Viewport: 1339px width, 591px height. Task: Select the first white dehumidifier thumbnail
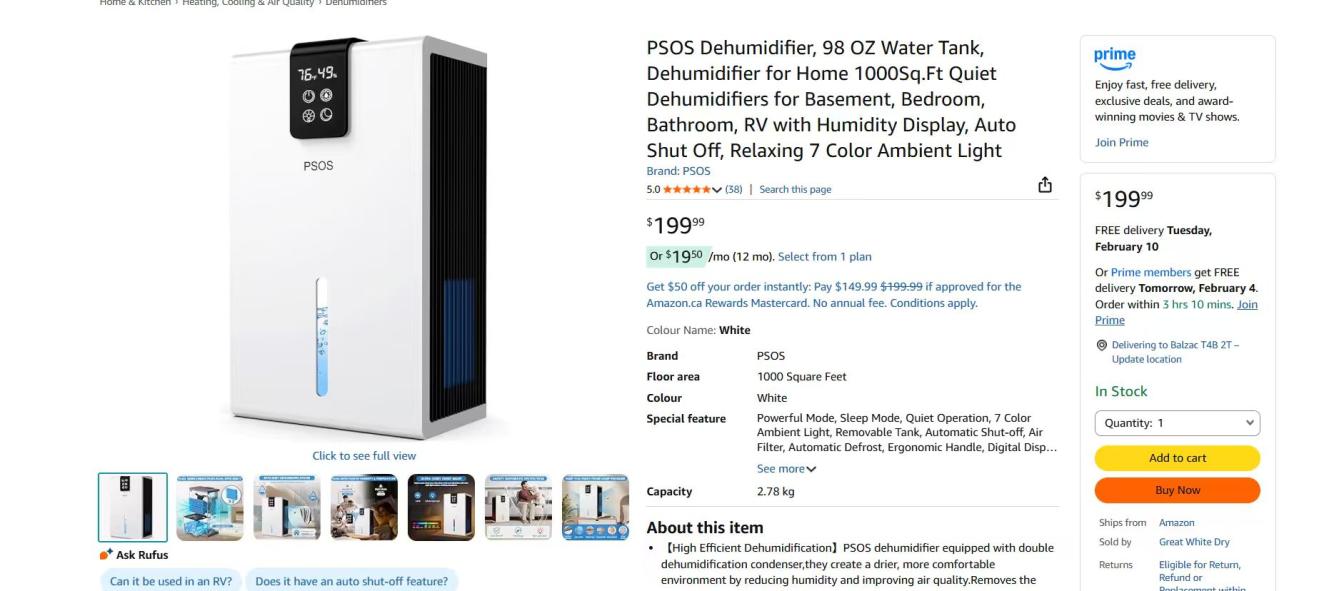pyautogui.click(x=133, y=507)
